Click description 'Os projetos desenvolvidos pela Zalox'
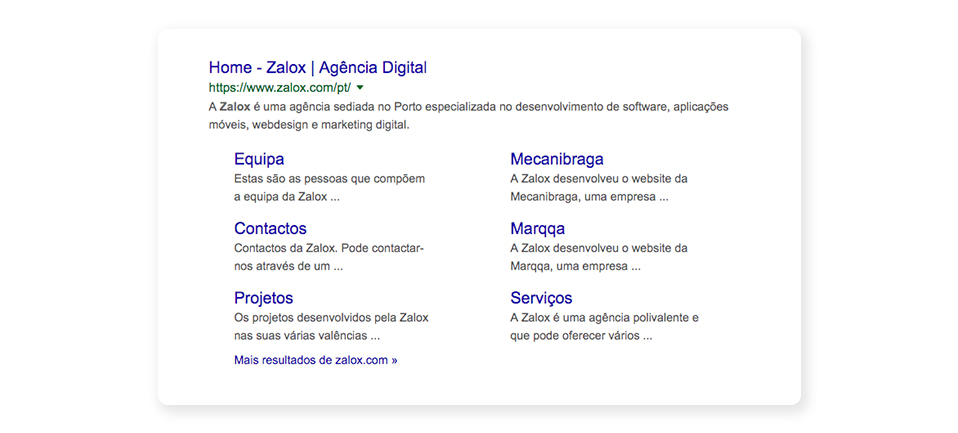 [x=331, y=318]
